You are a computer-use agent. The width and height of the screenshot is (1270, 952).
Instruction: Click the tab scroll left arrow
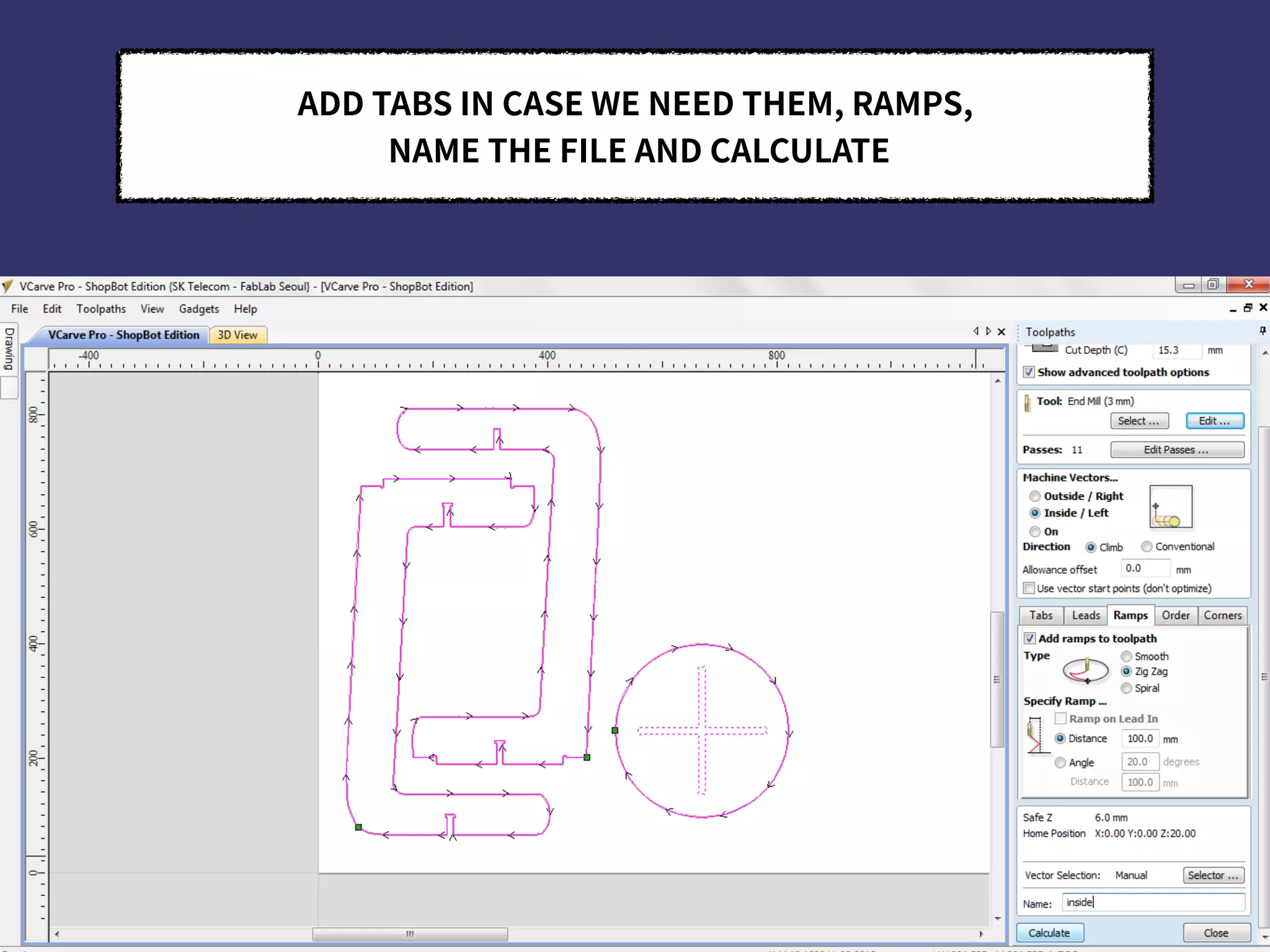[975, 332]
